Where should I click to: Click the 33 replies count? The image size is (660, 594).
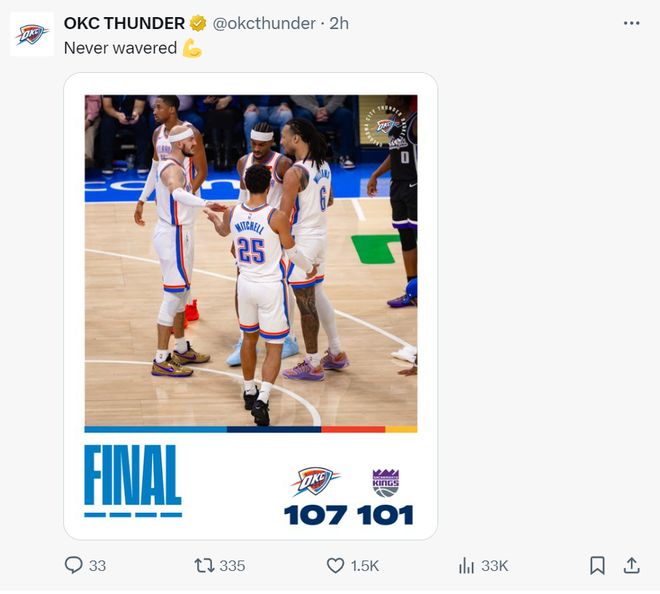click(97, 565)
